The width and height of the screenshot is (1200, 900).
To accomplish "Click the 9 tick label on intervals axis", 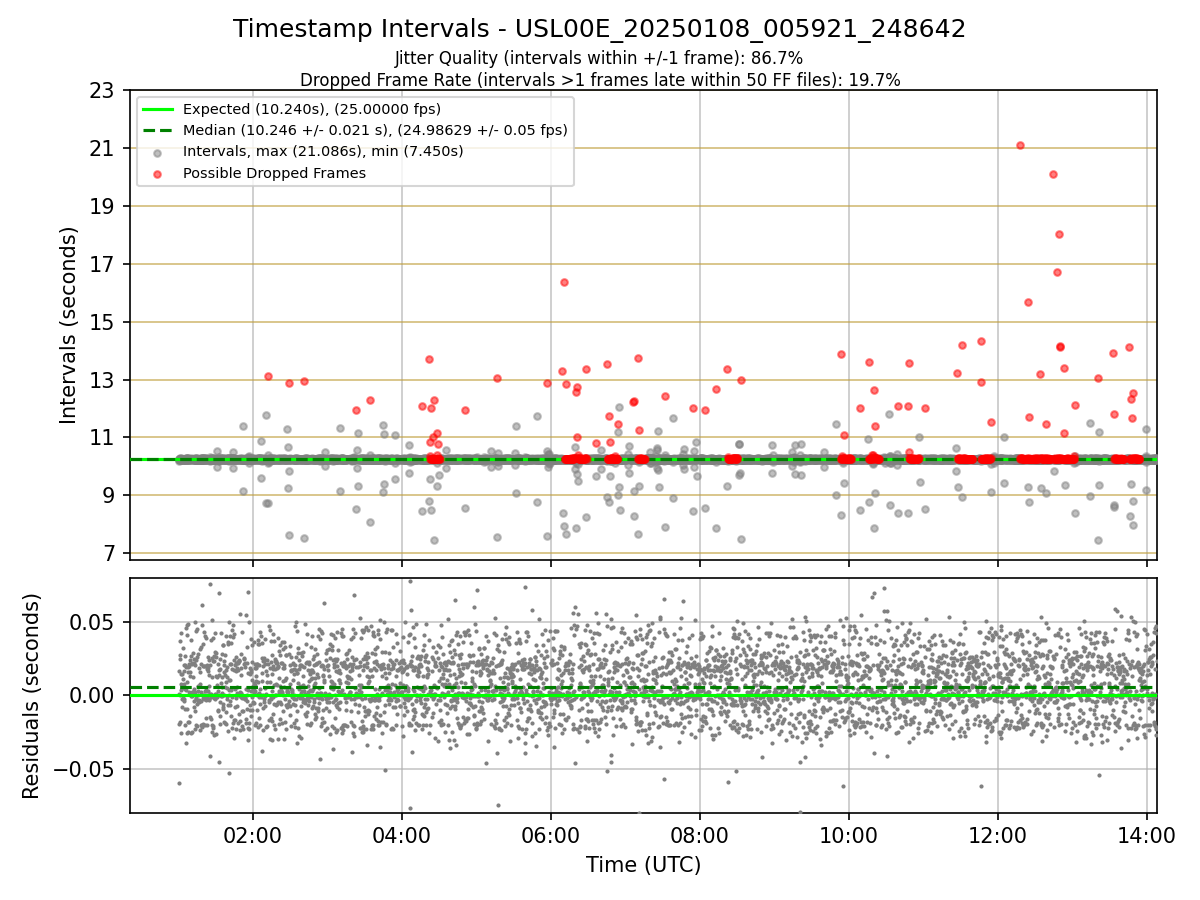I will [111, 496].
